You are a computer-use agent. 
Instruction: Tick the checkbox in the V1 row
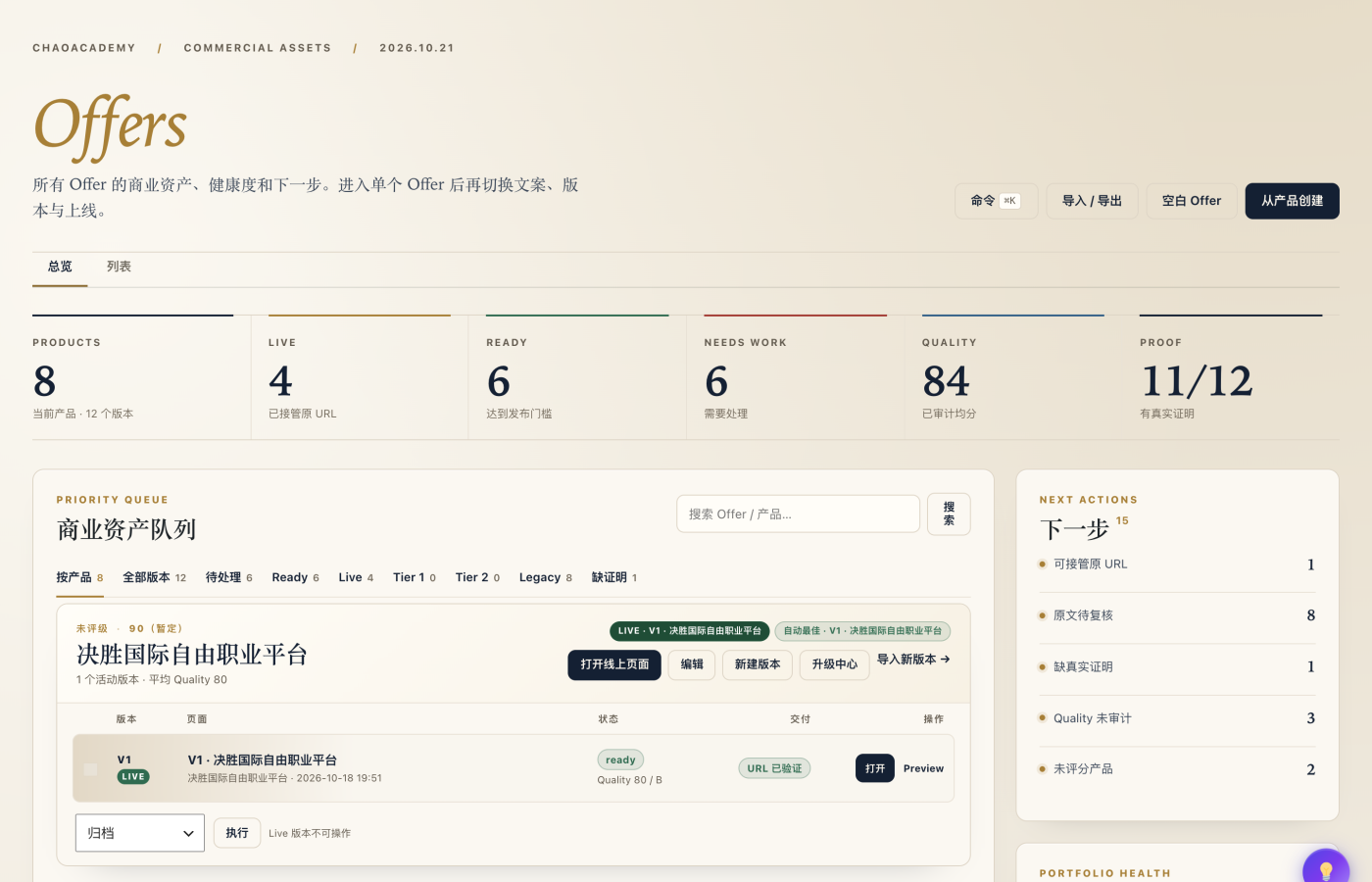[x=90, y=769]
